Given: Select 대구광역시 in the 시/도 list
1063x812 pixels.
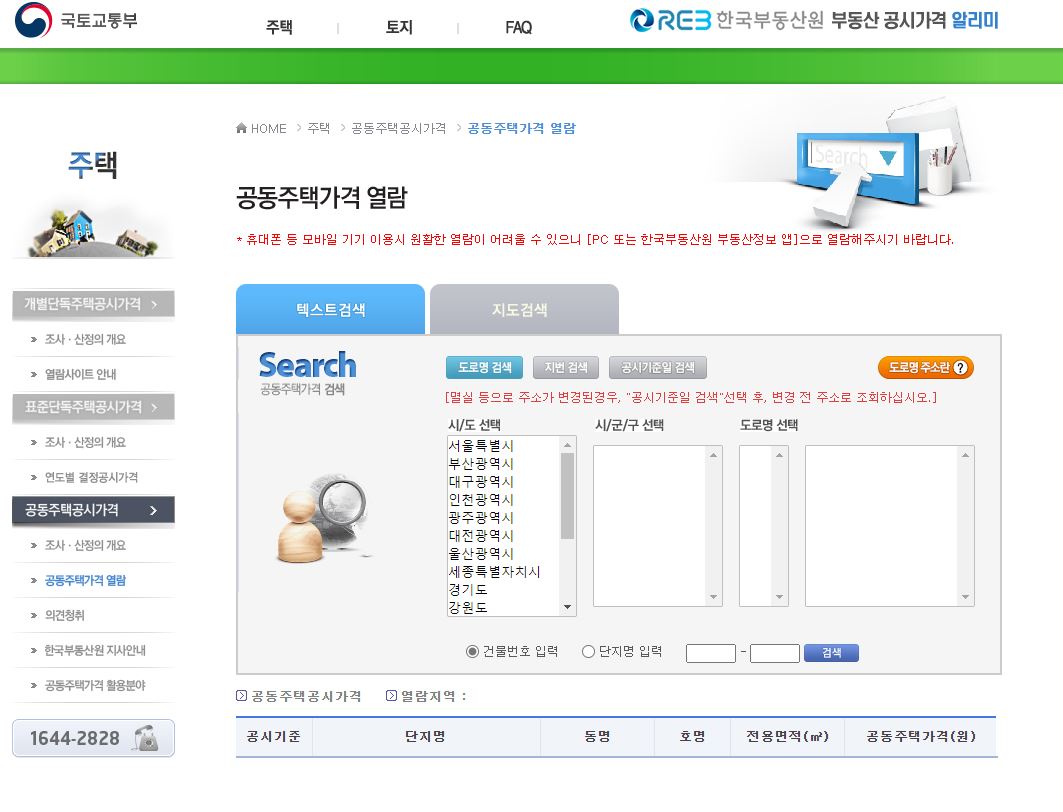Looking at the screenshot, I should click(504, 481).
